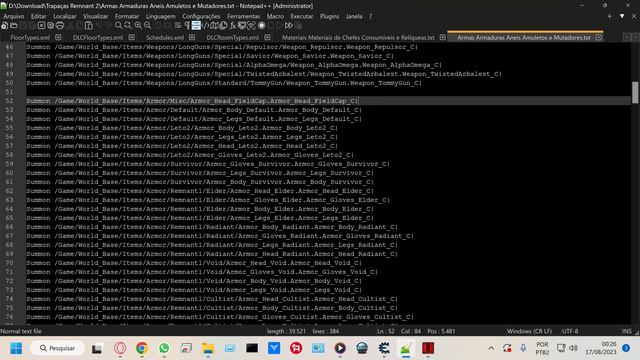Open the Plugins menu

pyautogui.click(x=329, y=16)
